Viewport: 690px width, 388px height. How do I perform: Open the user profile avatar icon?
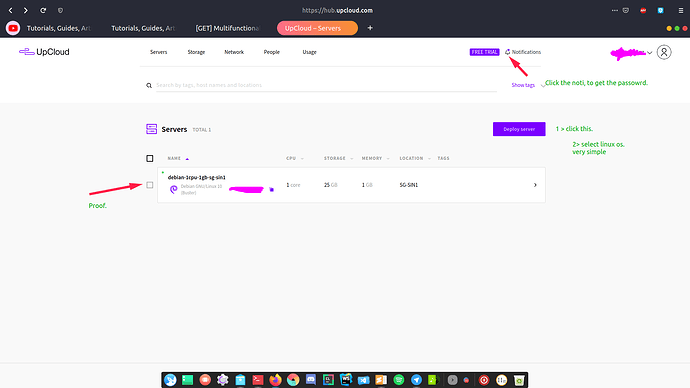point(664,52)
